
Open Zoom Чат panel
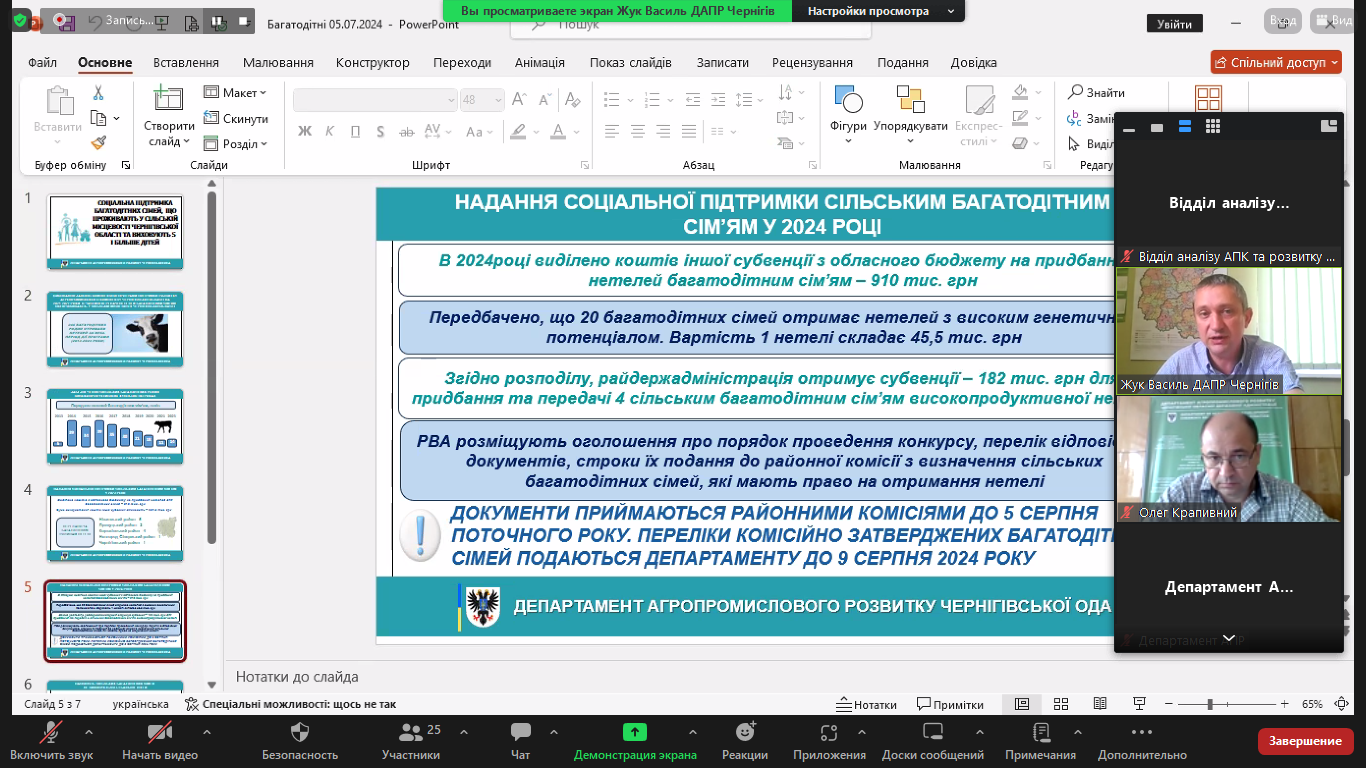pos(520,742)
